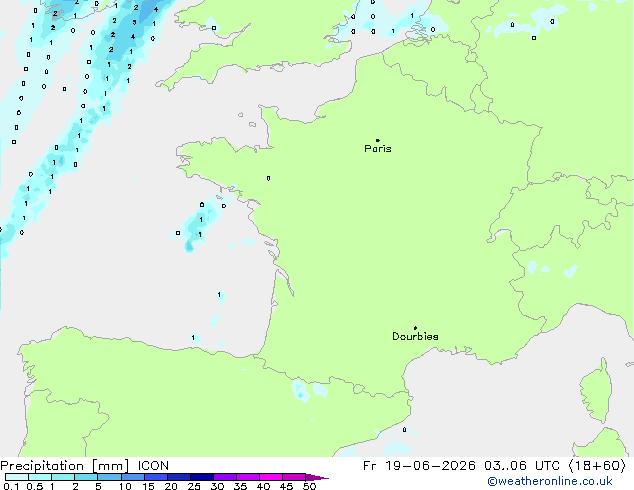The width and height of the screenshot is (634, 490).
Task: Open the weatheronline.co.uk copyright link
Action: click(x=550, y=481)
